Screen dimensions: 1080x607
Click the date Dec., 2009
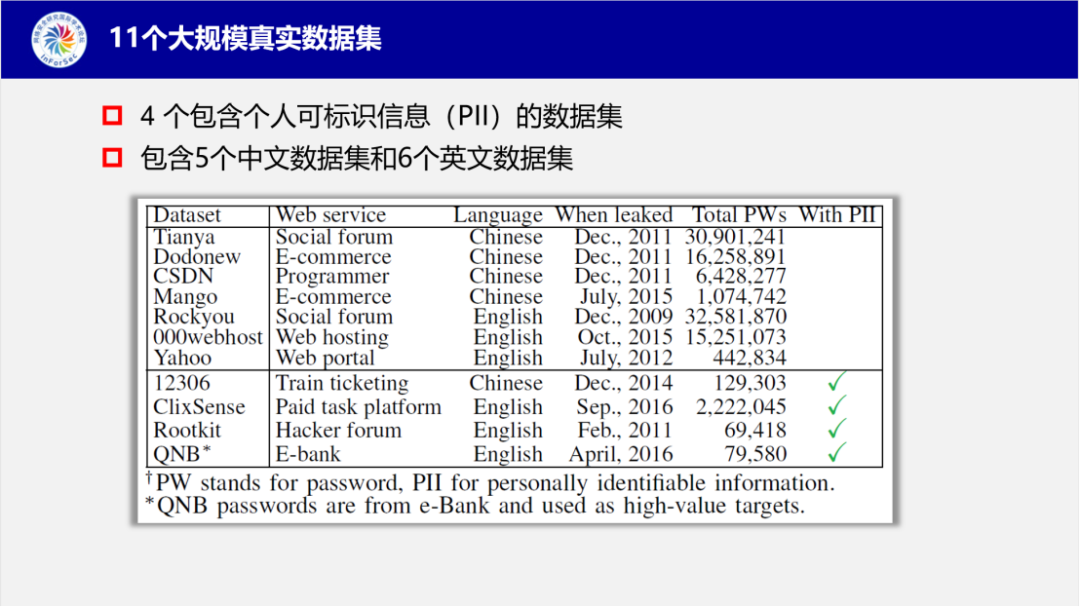[623, 318]
